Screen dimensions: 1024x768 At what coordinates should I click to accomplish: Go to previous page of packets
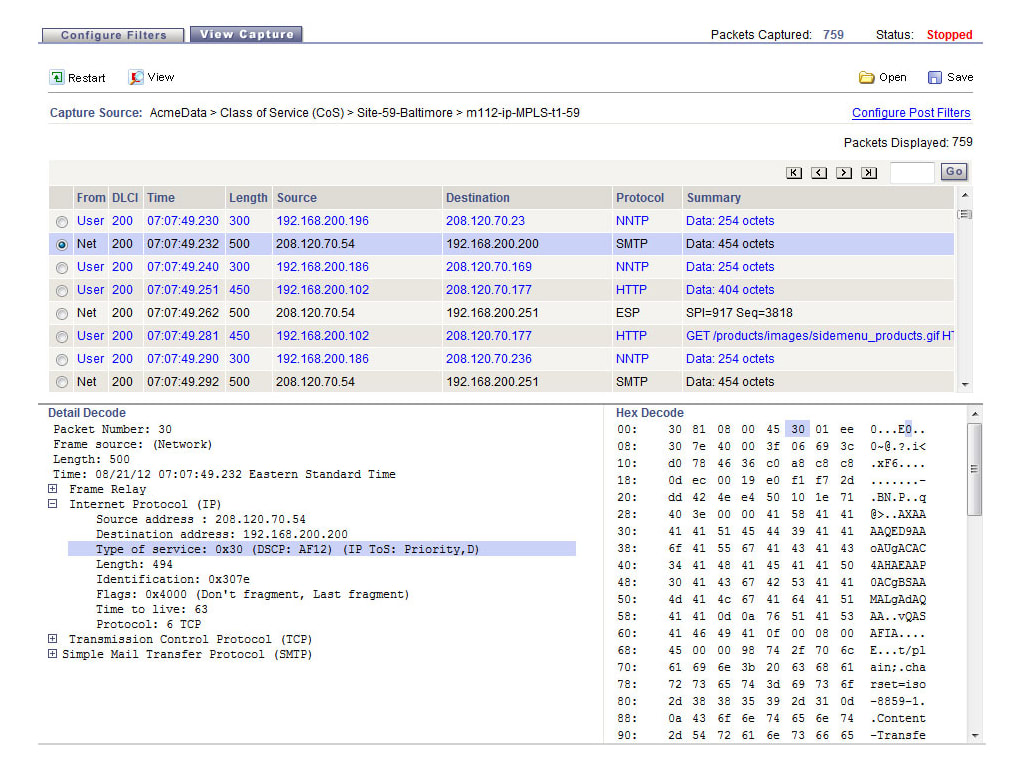[819, 173]
